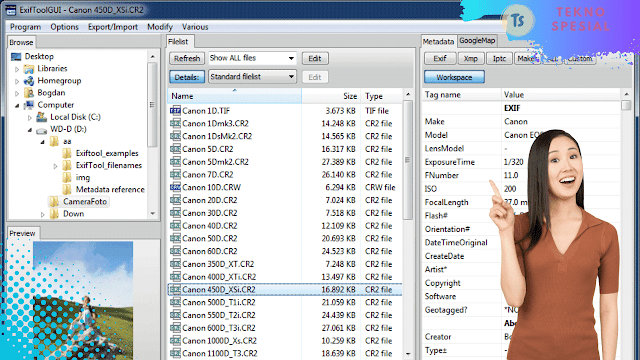Click the Down folder icon
Screen dimensions: 640x360
[54, 213]
